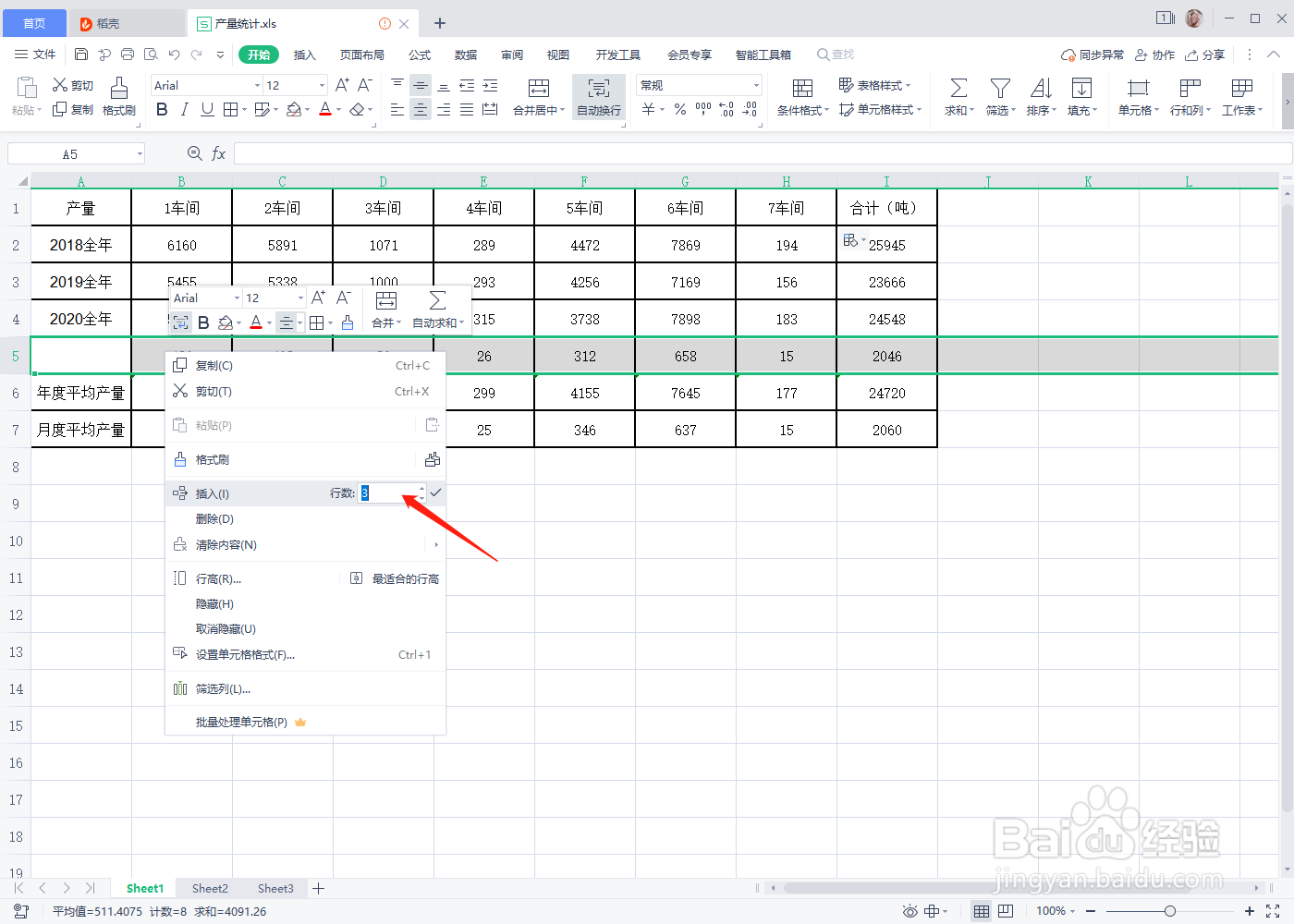
Task: Choose Format Cells (设置单元格格式) menu item
Action: [x=305, y=654]
